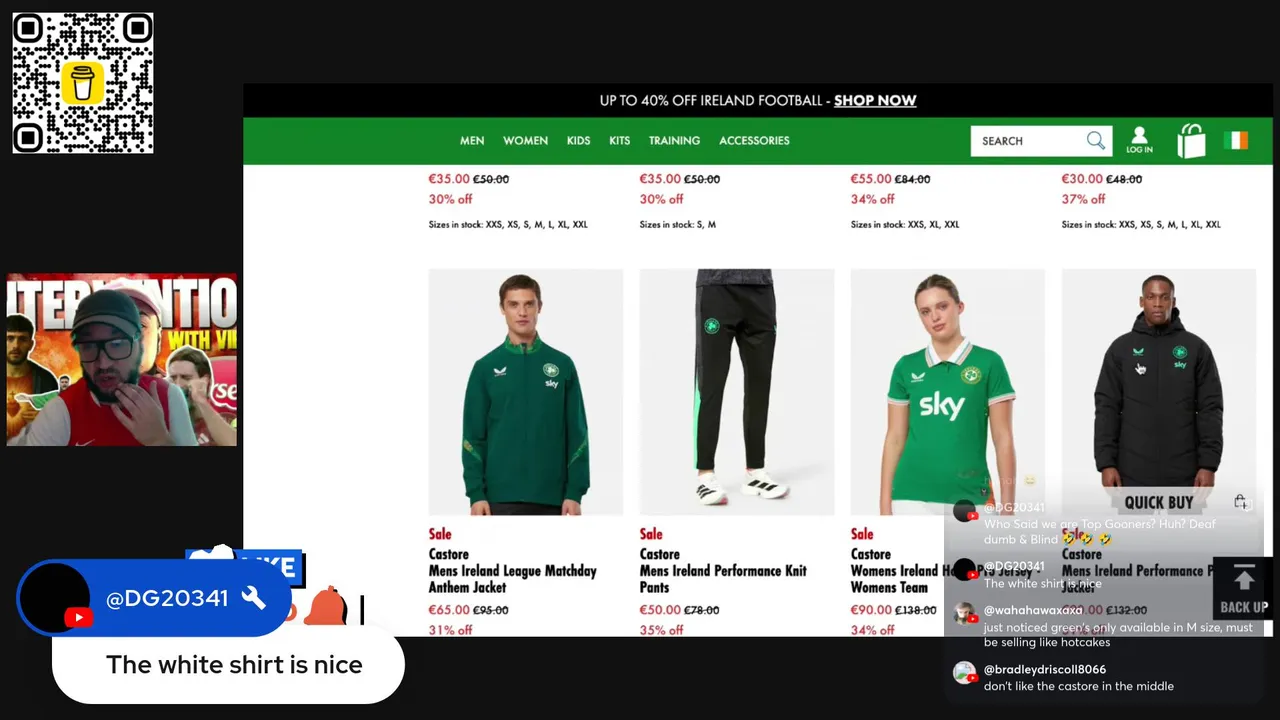Viewport: 1280px width, 720px height.
Task: Open the ACCESSORIES menu
Action: (x=754, y=141)
